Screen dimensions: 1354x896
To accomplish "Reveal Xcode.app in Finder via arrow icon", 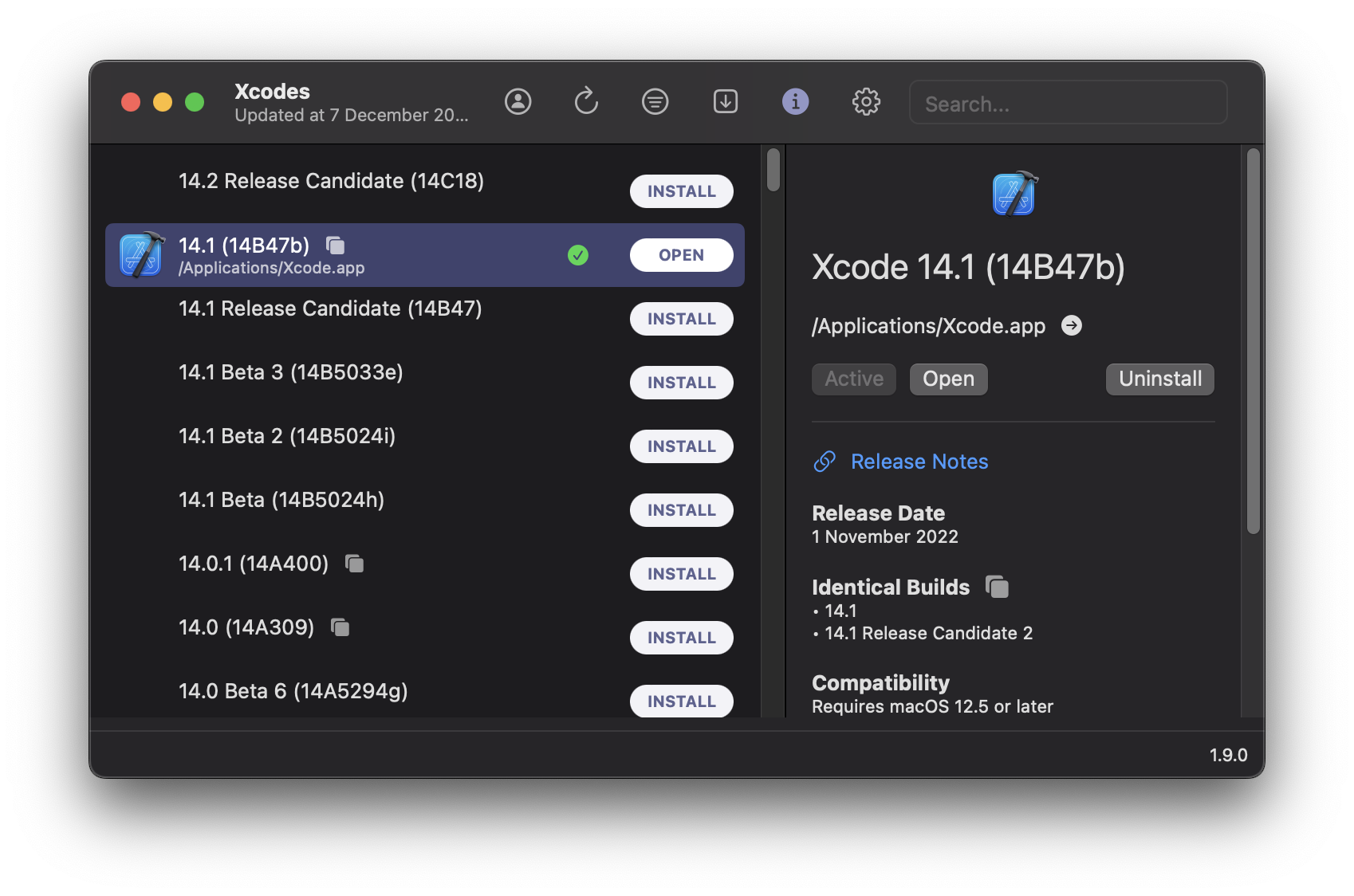I will tap(1072, 325).
